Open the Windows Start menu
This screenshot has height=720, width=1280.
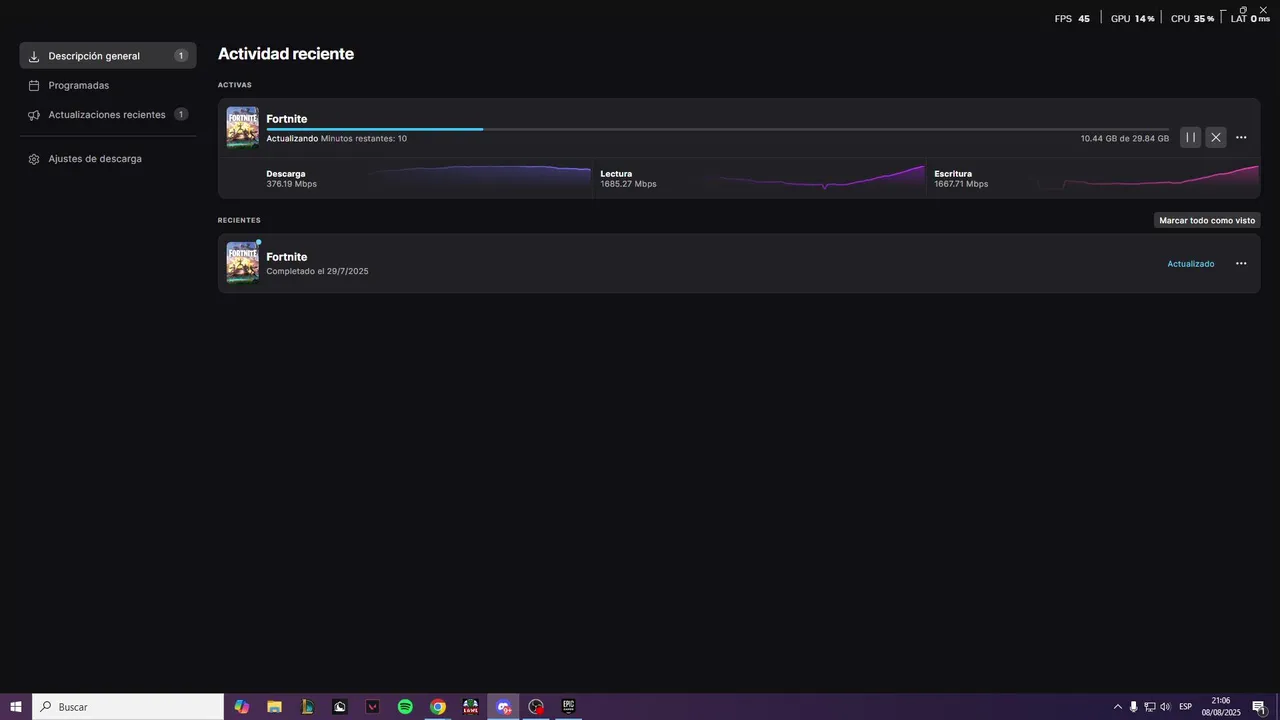click(x=16, y=707)
